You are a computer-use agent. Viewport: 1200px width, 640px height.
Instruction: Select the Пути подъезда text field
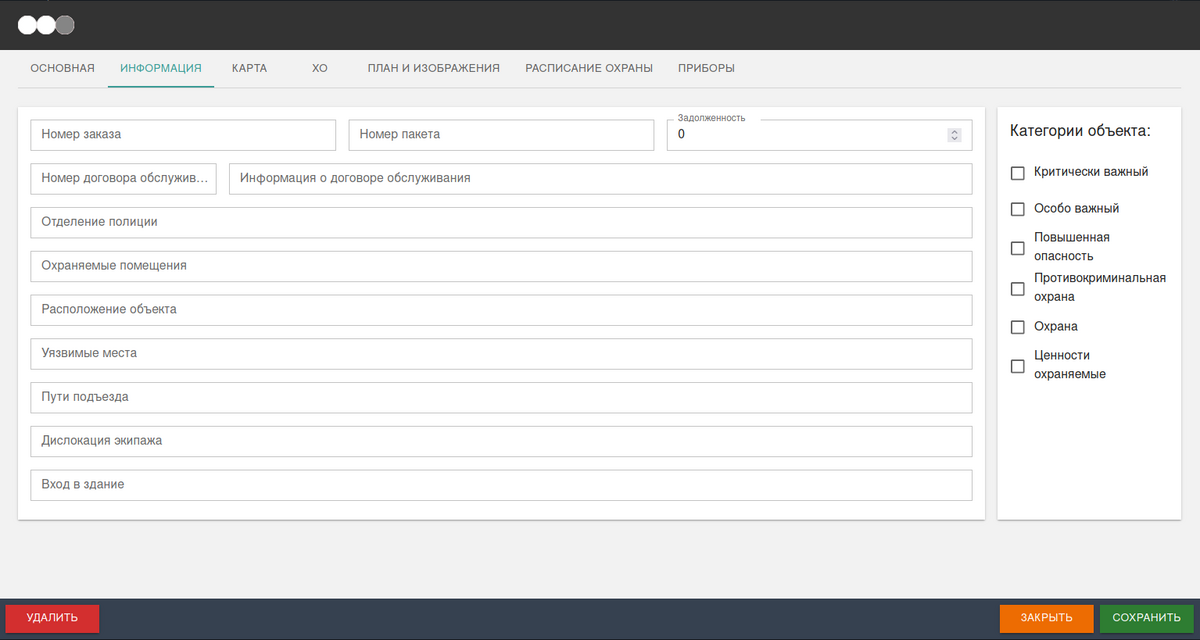(x=501, y=397)
